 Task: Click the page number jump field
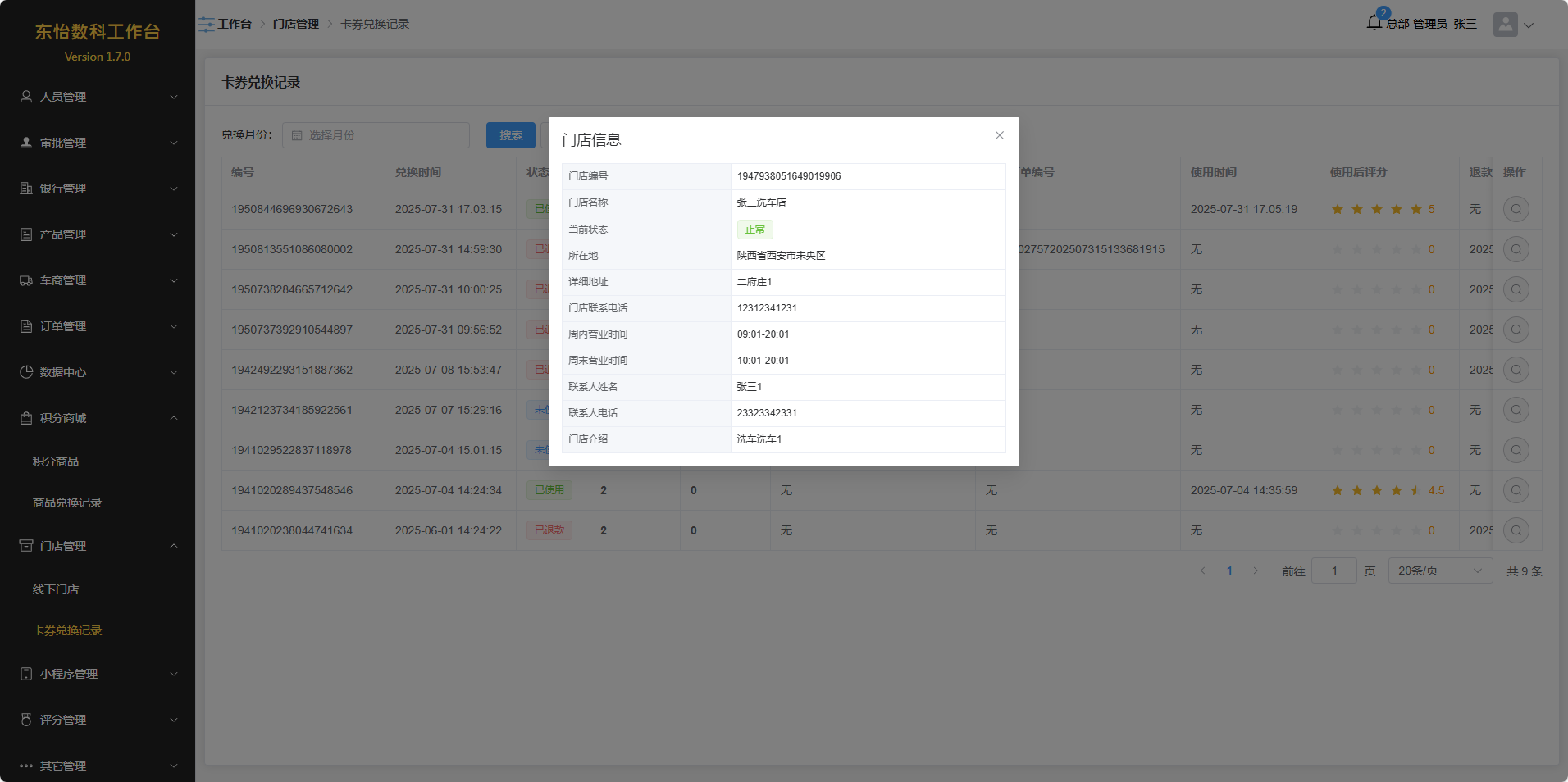click(x=1333, y=571)
